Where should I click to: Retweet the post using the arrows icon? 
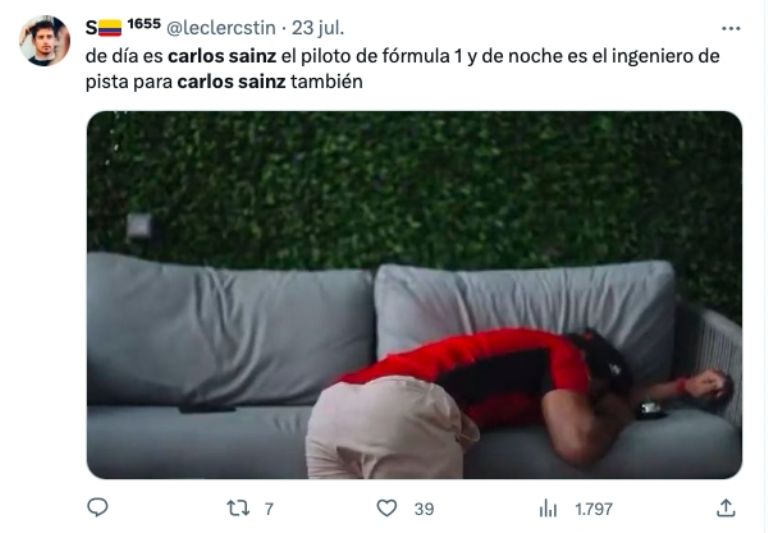(238, 508)
